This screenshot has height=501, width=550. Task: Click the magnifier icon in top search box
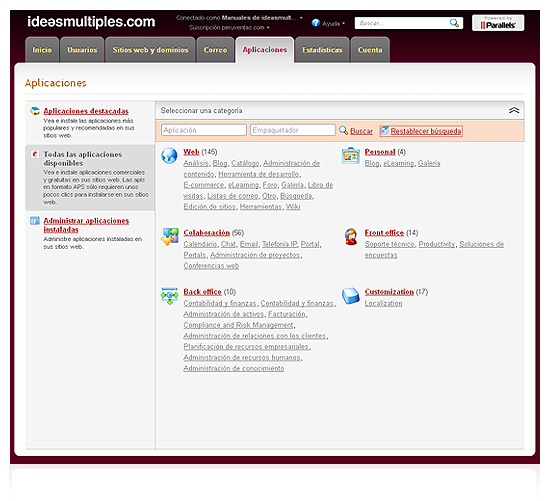point(454,23)
